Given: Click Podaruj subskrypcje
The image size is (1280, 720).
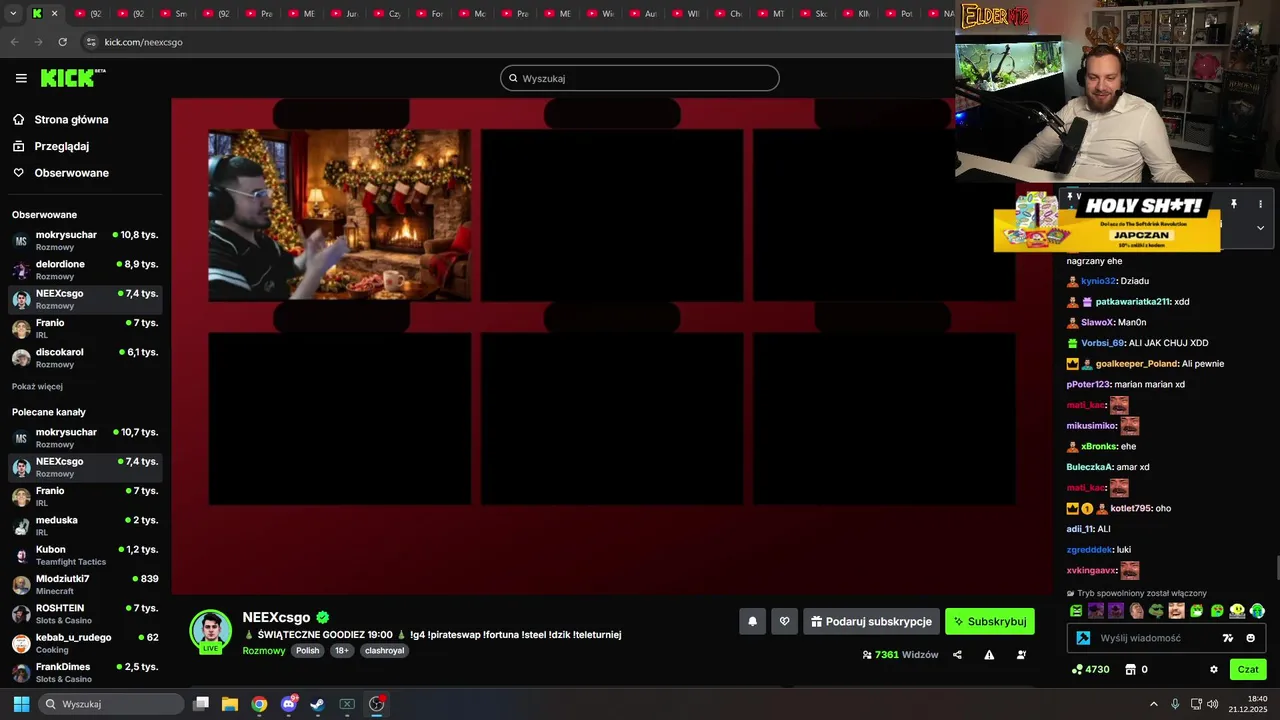Looking at the screenshot, I should (x=871, y=621).
